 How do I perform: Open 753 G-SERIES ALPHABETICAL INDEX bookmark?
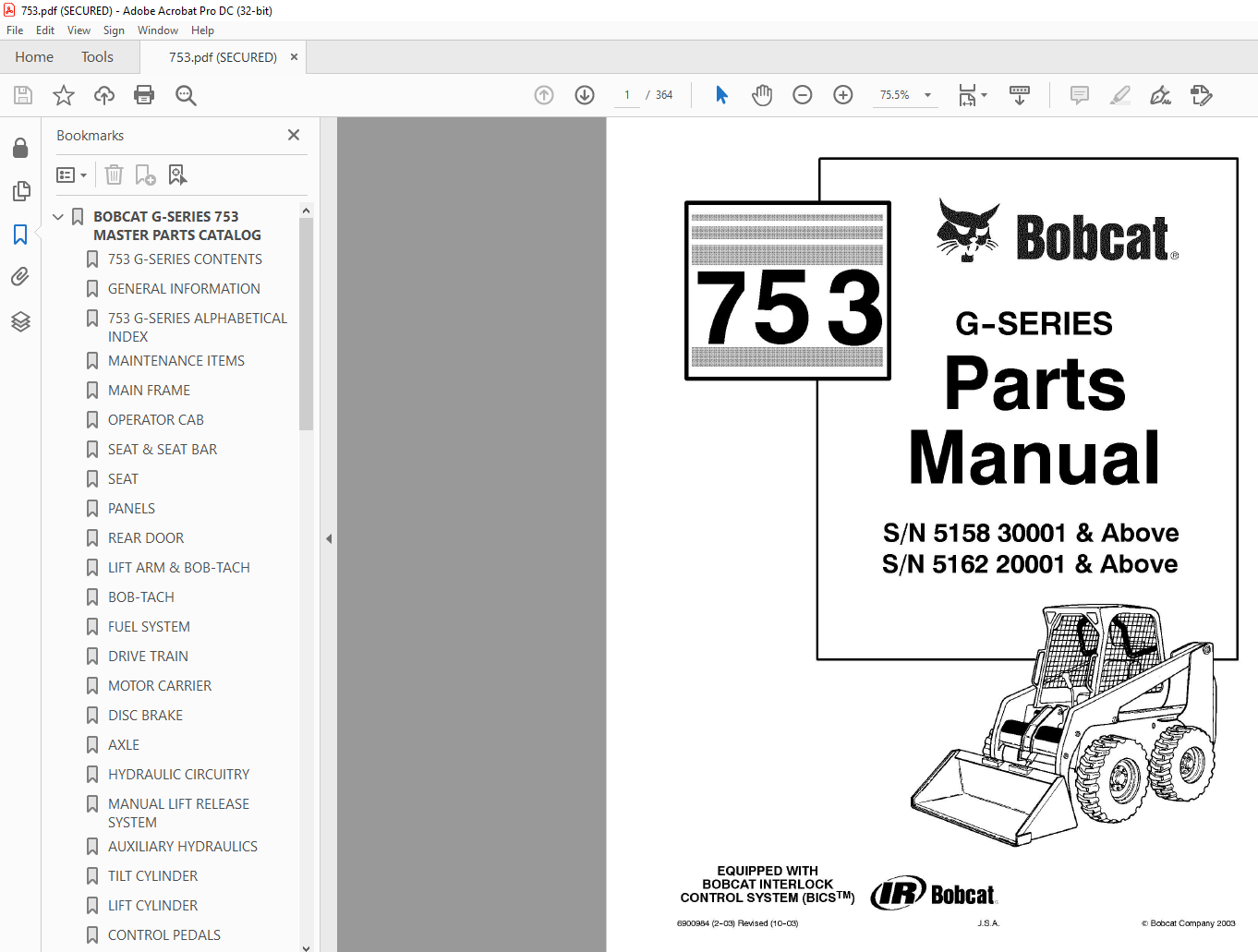tap(198, 328)
